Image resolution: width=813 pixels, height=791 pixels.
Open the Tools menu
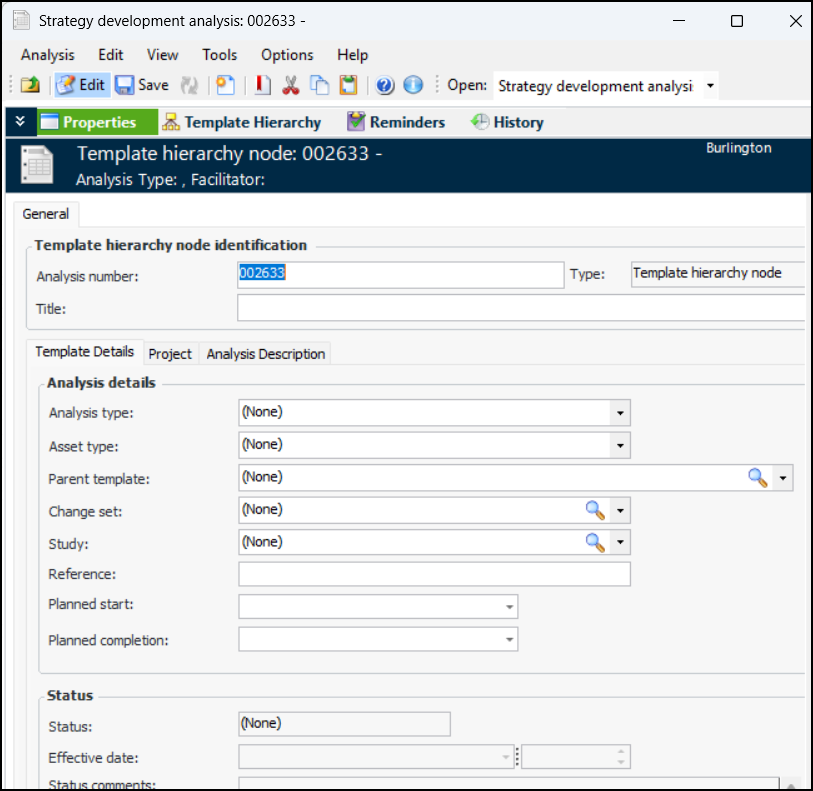tap(219, 55)
